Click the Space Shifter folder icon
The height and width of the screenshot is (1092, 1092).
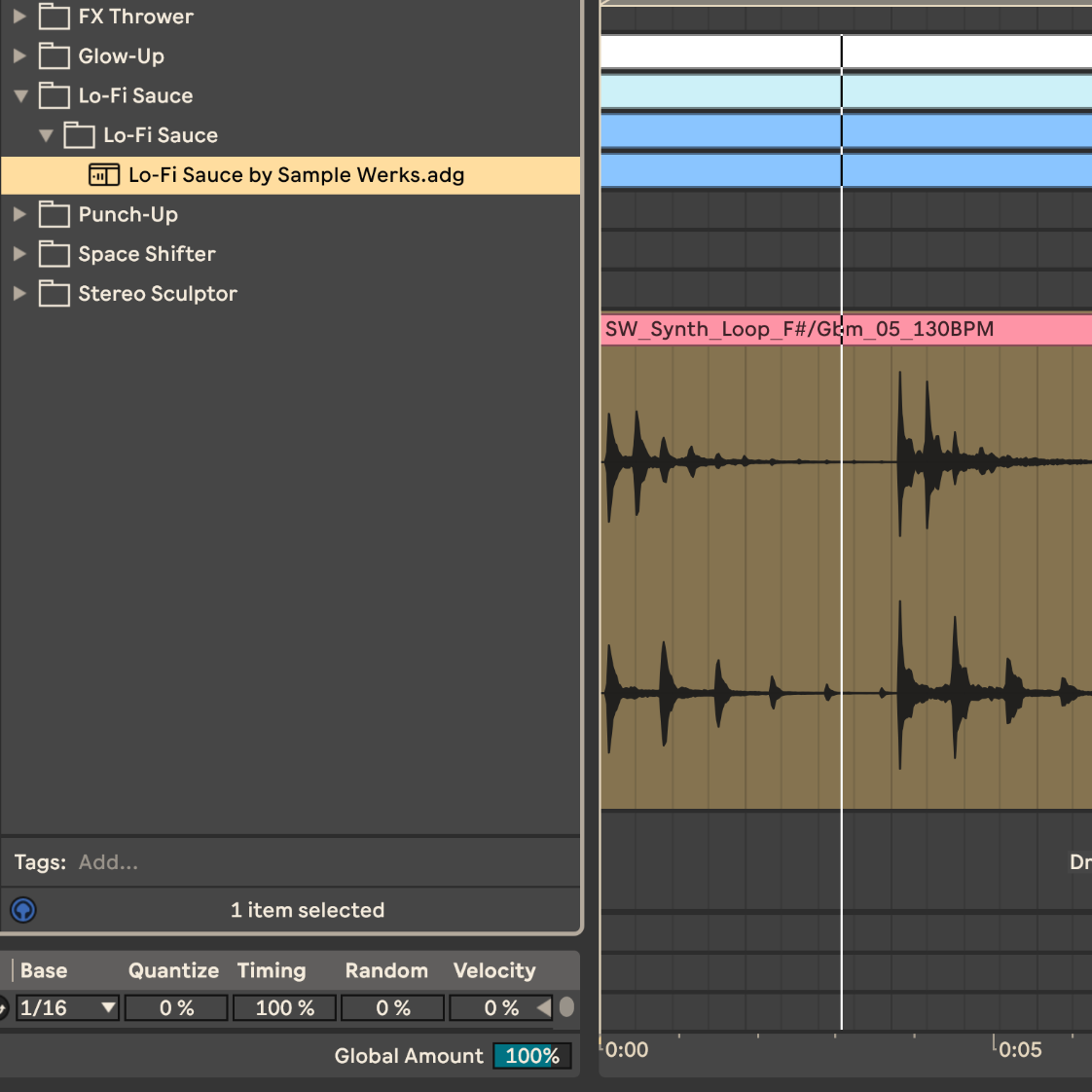tap(55, 254)
